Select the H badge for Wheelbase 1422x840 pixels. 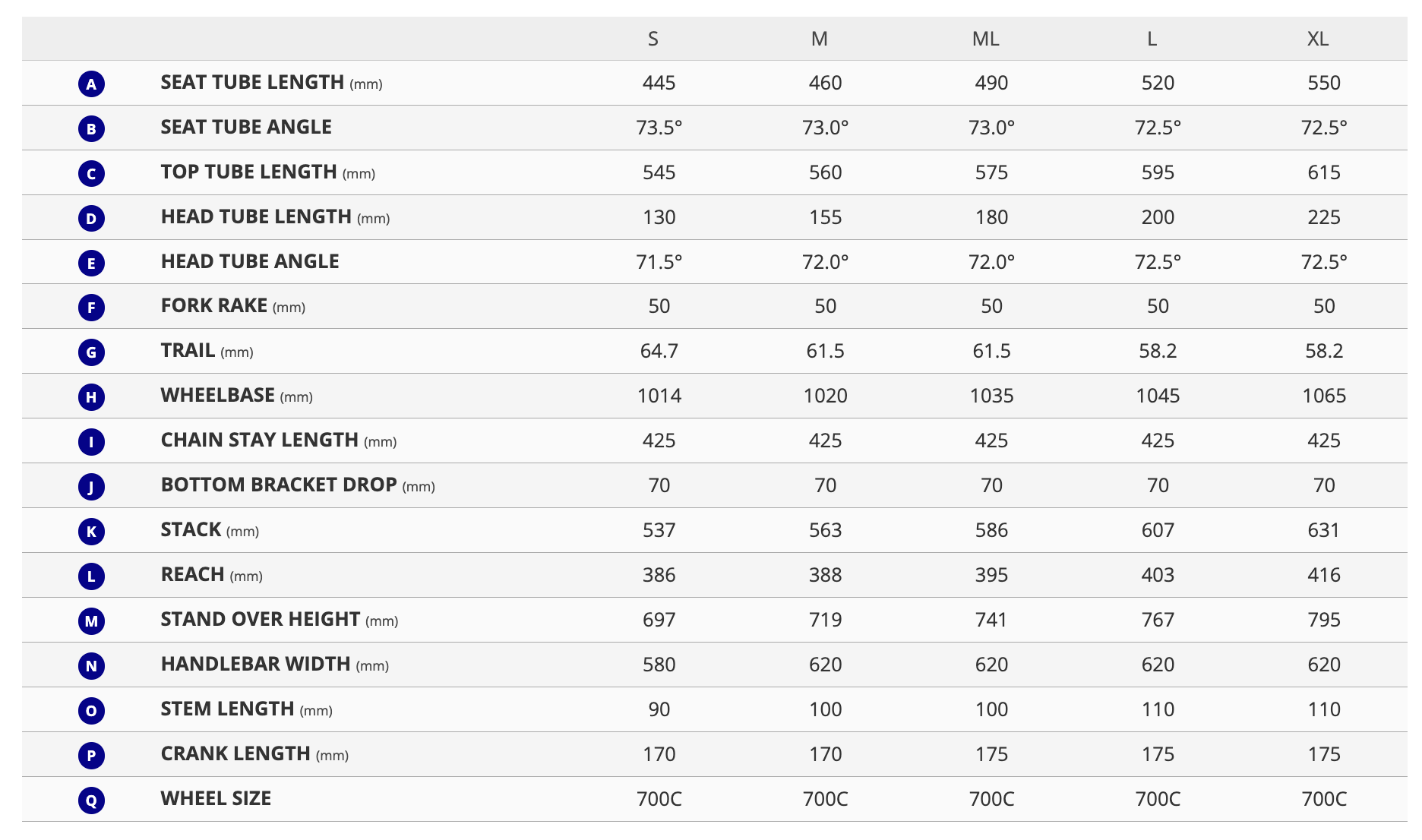[91, 397]
